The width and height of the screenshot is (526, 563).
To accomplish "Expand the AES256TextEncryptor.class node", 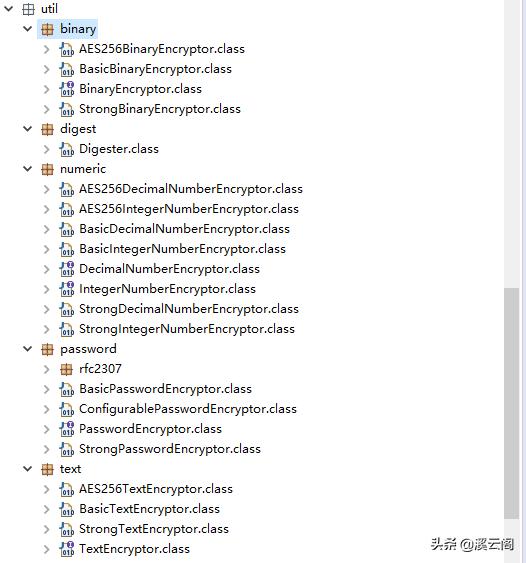I will click(x=47, y=489).
